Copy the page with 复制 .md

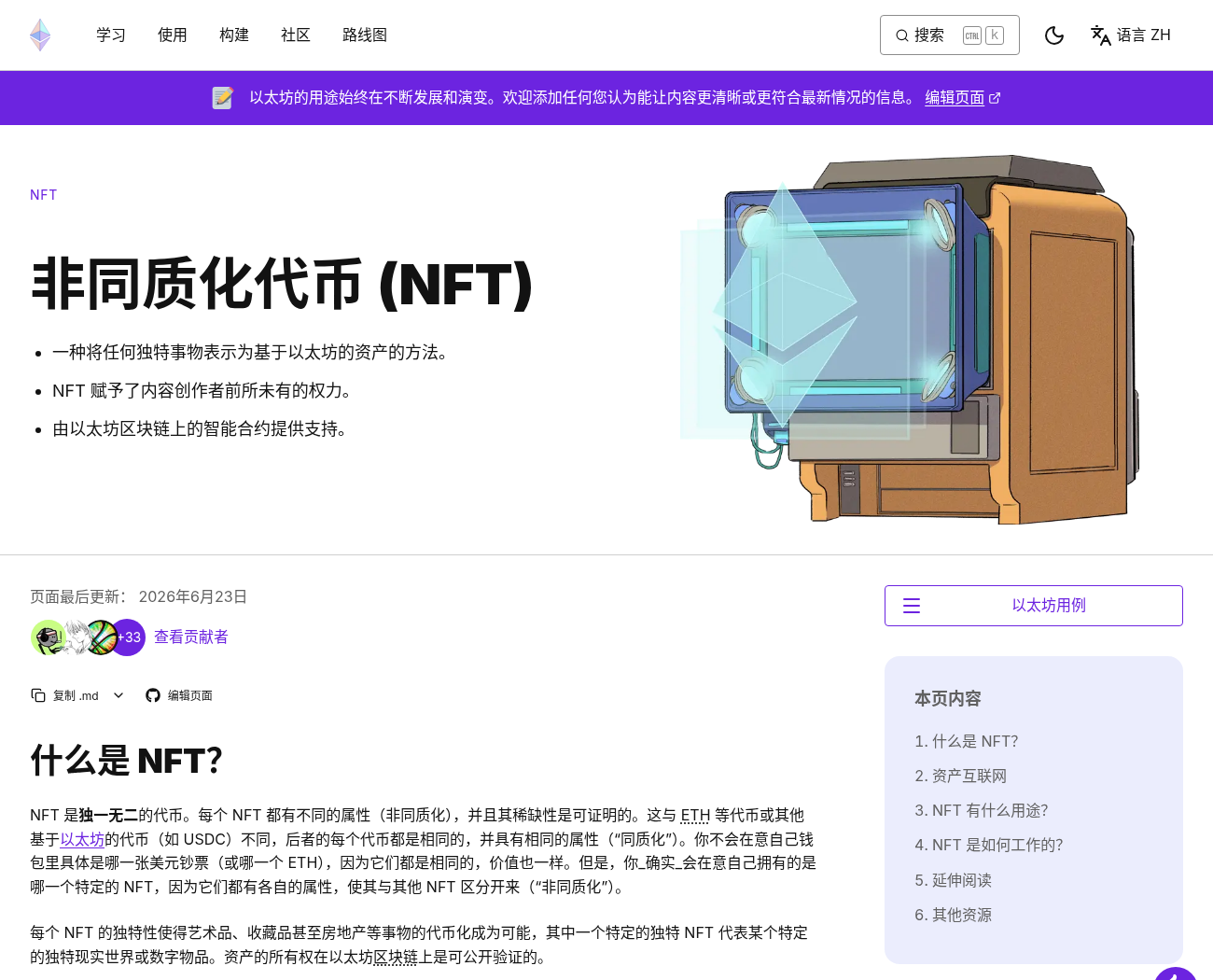coord(65,695)
